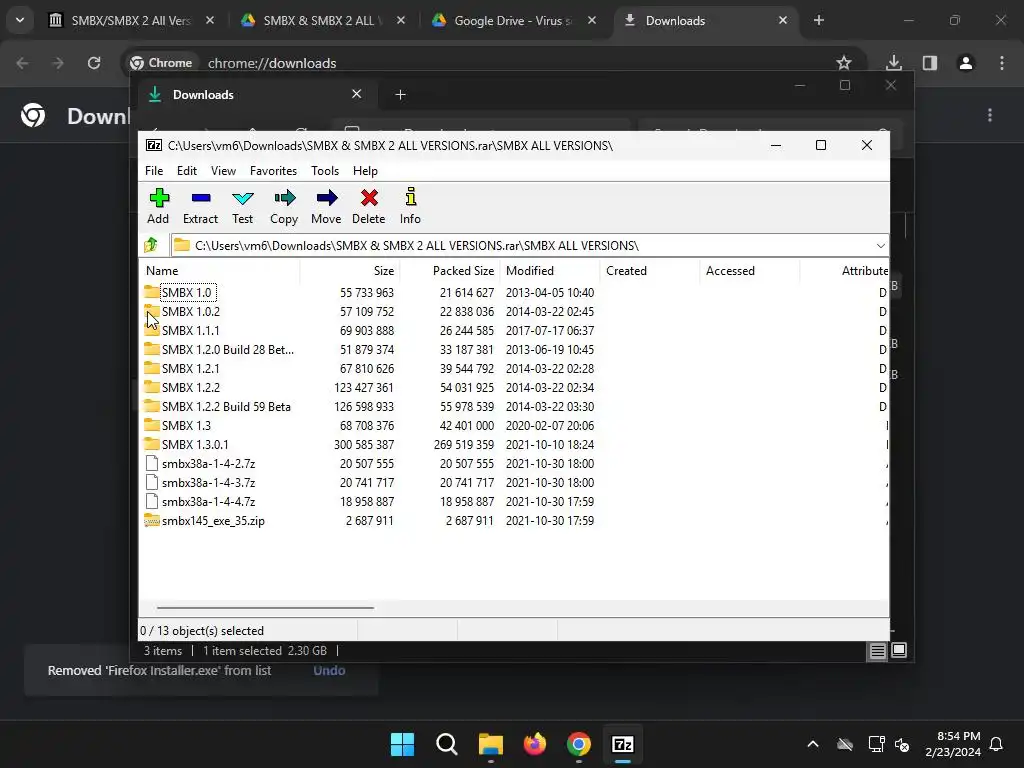1024x768 pixels.
Task: Sort by the Created column header
Action: [x=650, y=270]
